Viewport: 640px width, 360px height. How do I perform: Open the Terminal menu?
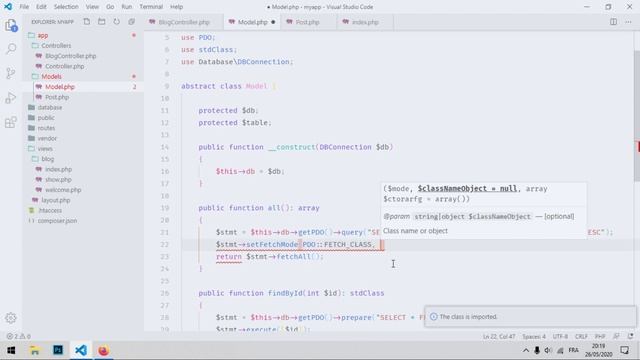151,7
